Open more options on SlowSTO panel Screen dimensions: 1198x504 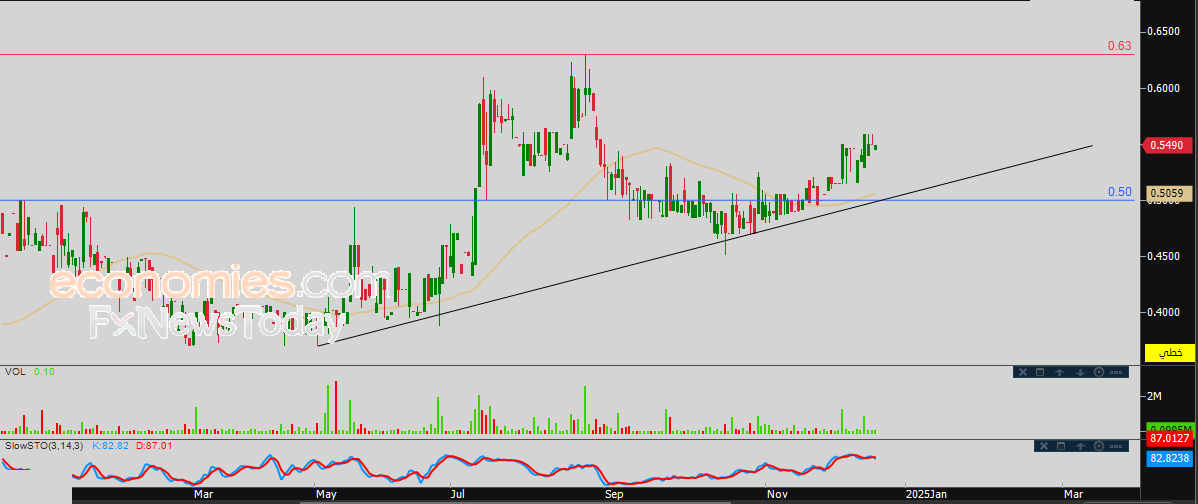point(1116,447)
